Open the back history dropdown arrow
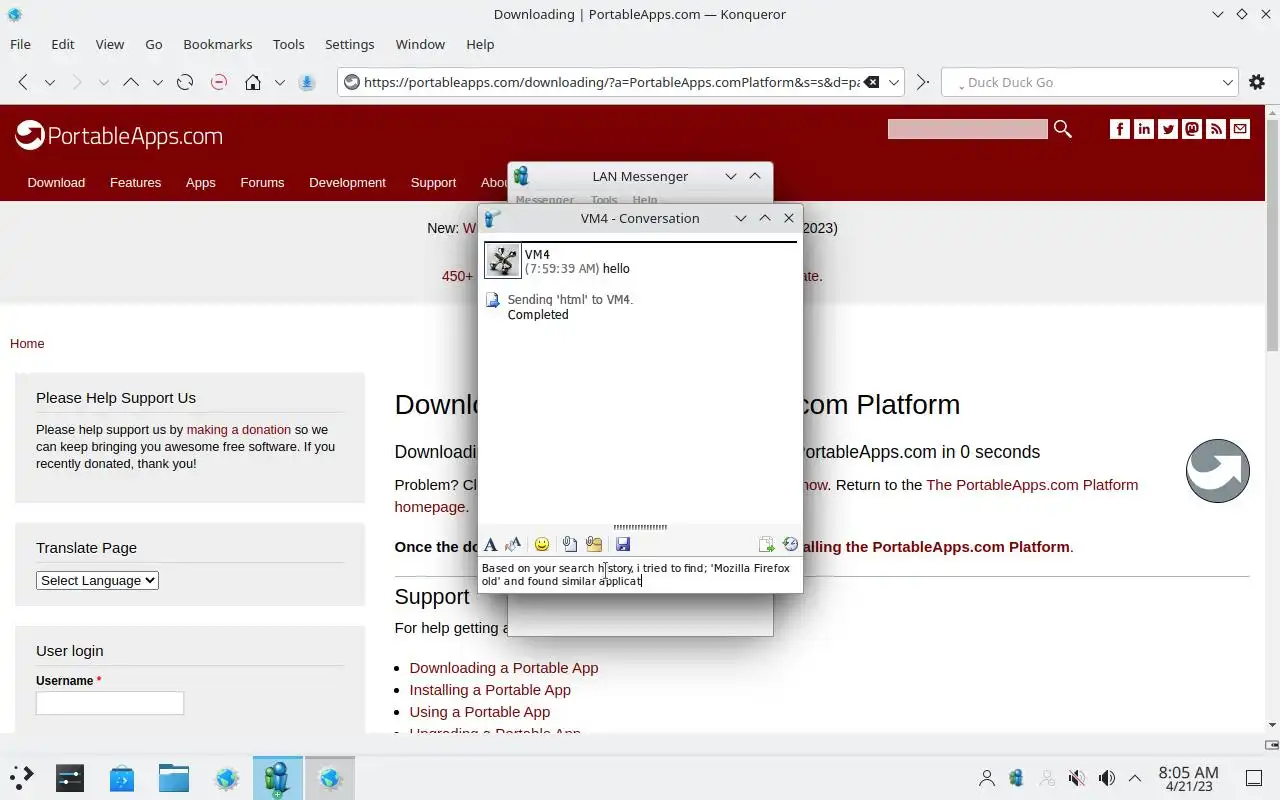 pos(49,82)
